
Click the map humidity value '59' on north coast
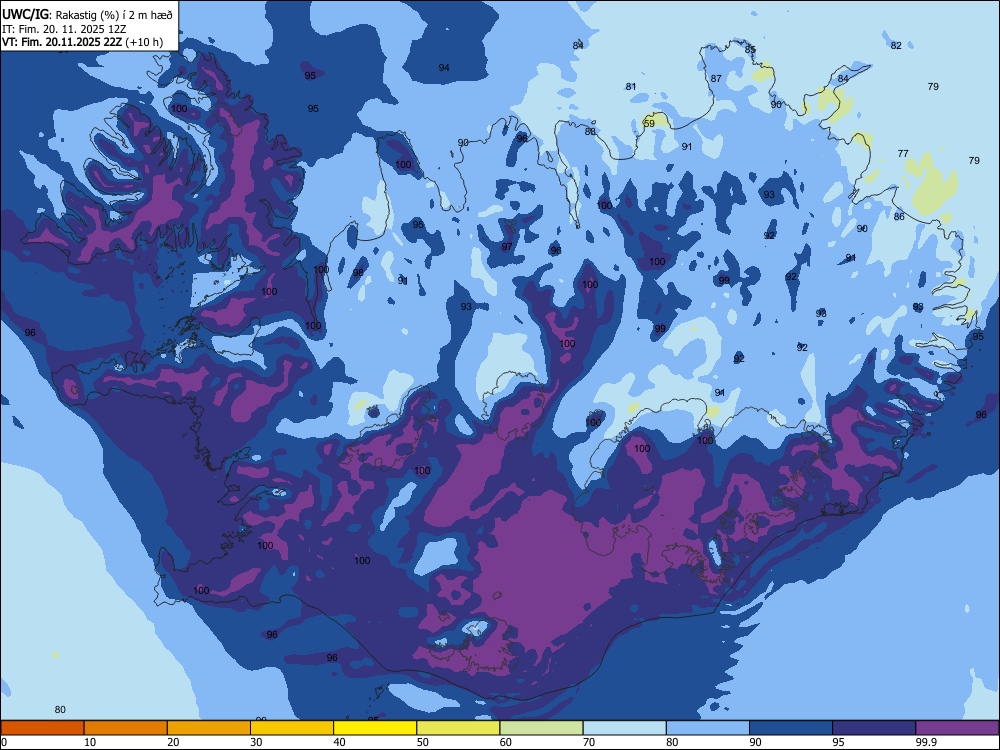(x=649, y=123)
